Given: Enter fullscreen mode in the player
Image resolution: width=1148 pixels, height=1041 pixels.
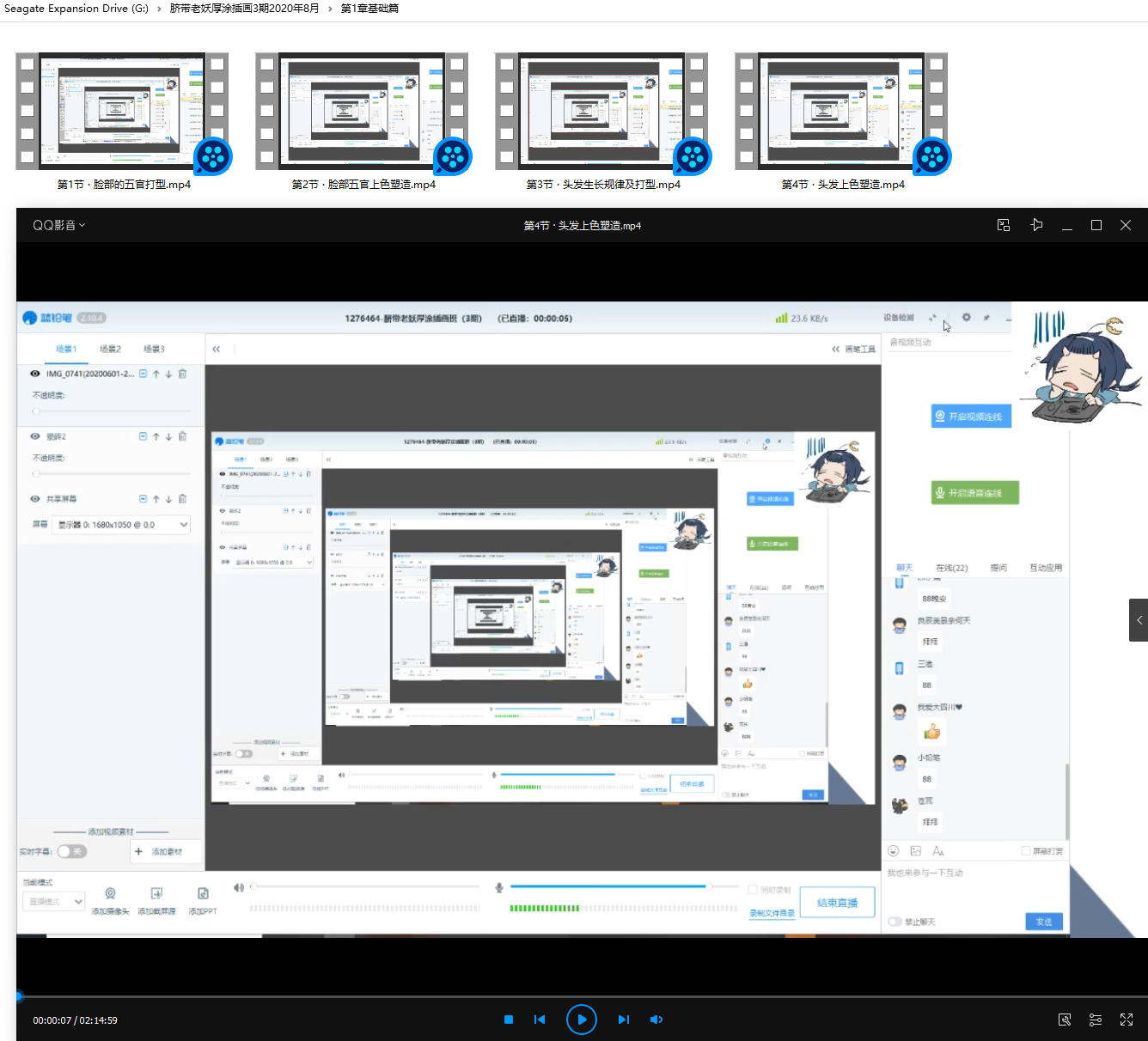Looking at the screenshot, I should pyautogui.click(x=1127, y=1020).
